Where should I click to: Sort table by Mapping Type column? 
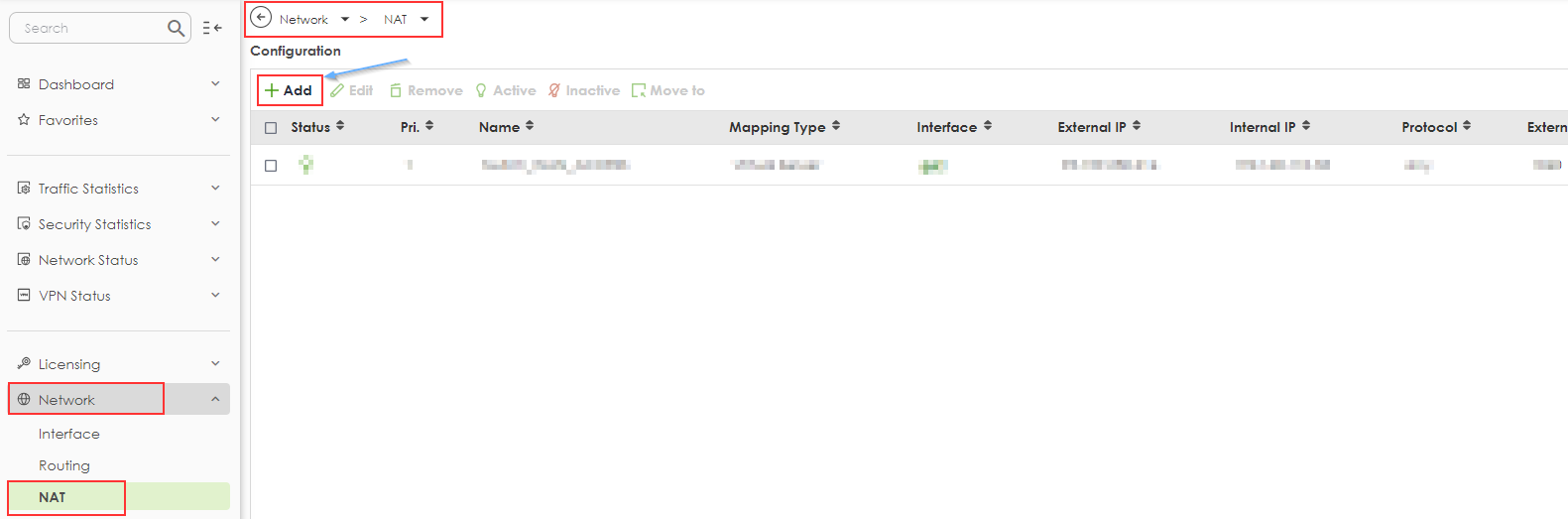point(836,126)
